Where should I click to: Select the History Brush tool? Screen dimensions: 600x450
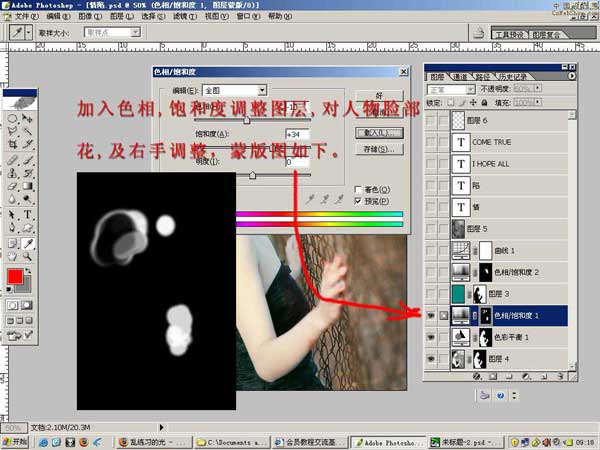click(27, 173)
